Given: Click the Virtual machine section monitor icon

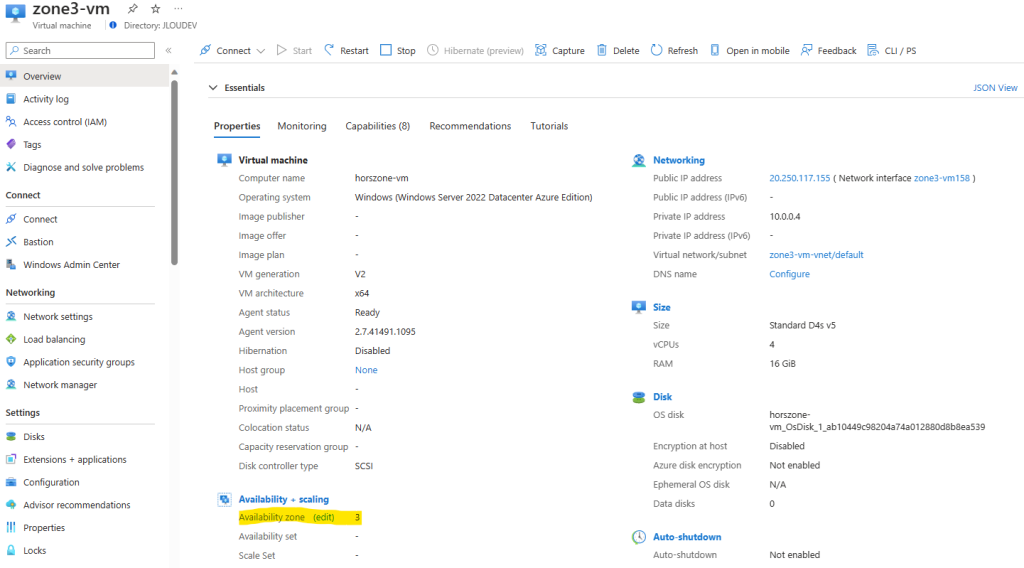Looking at the screenshot, I should [224, 160].
